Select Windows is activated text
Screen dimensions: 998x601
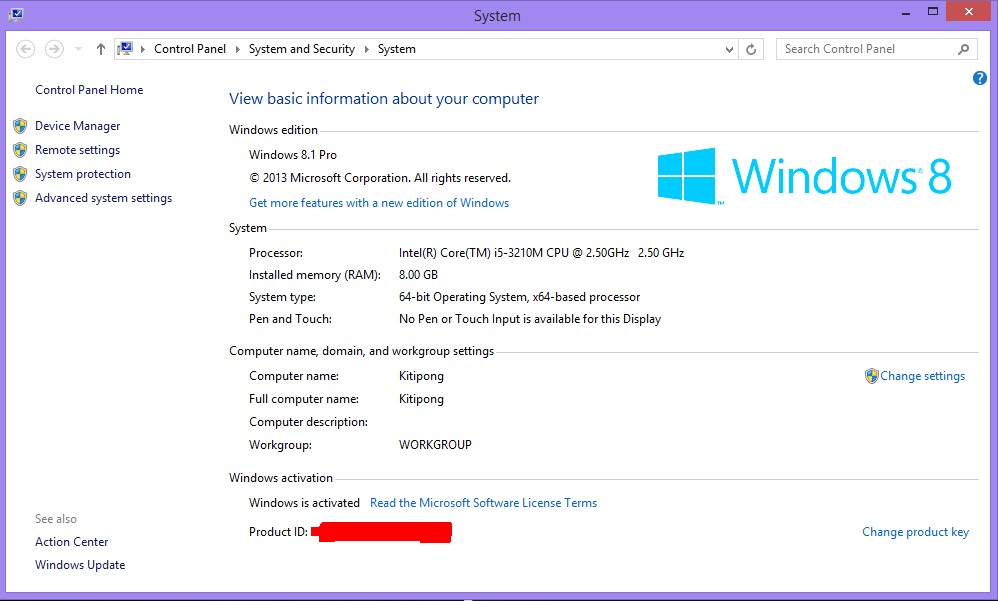pyautogui.click(x=304, y=503)
